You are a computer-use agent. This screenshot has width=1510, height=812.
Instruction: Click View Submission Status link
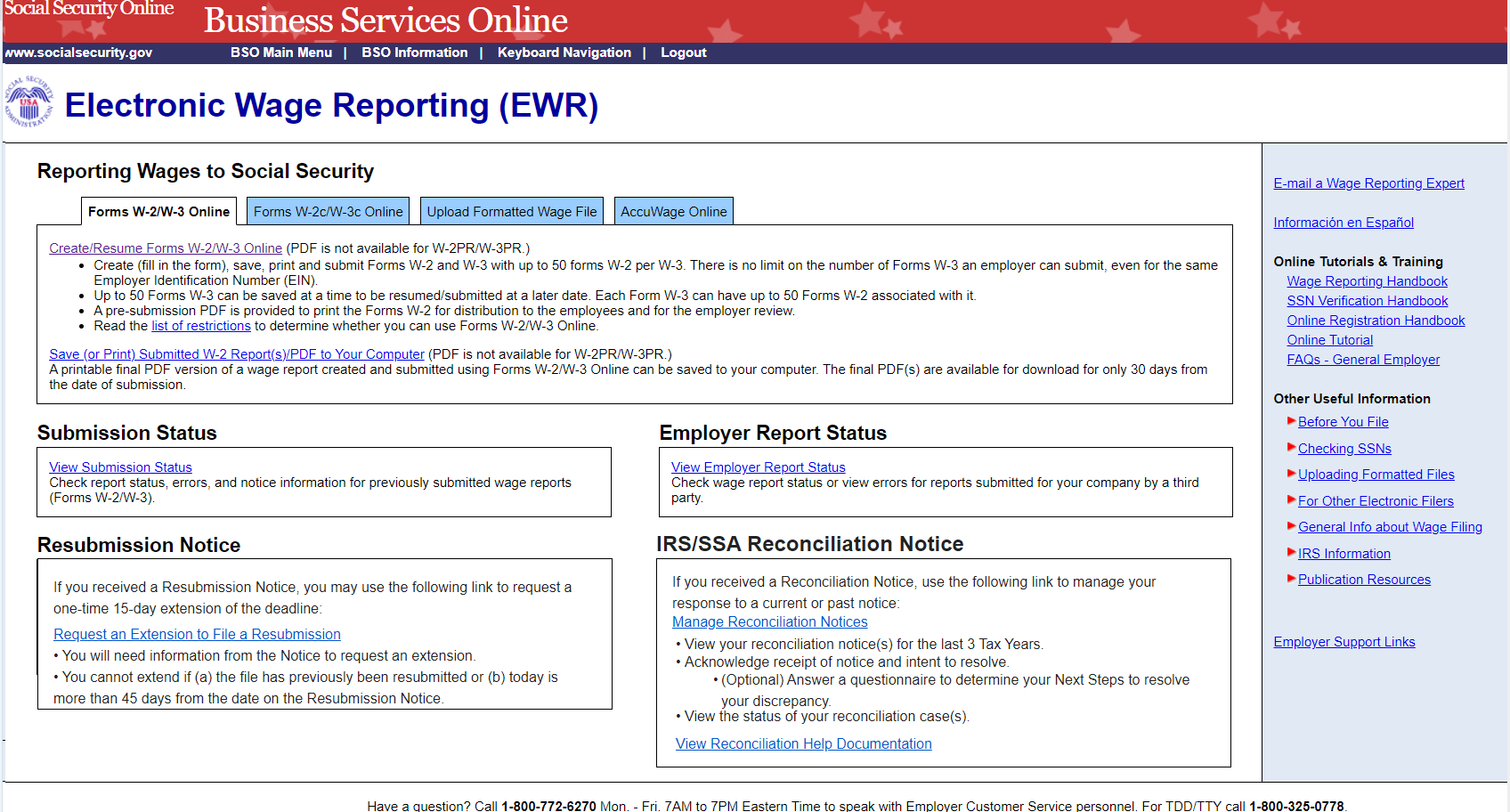click(x=120, y=467)
